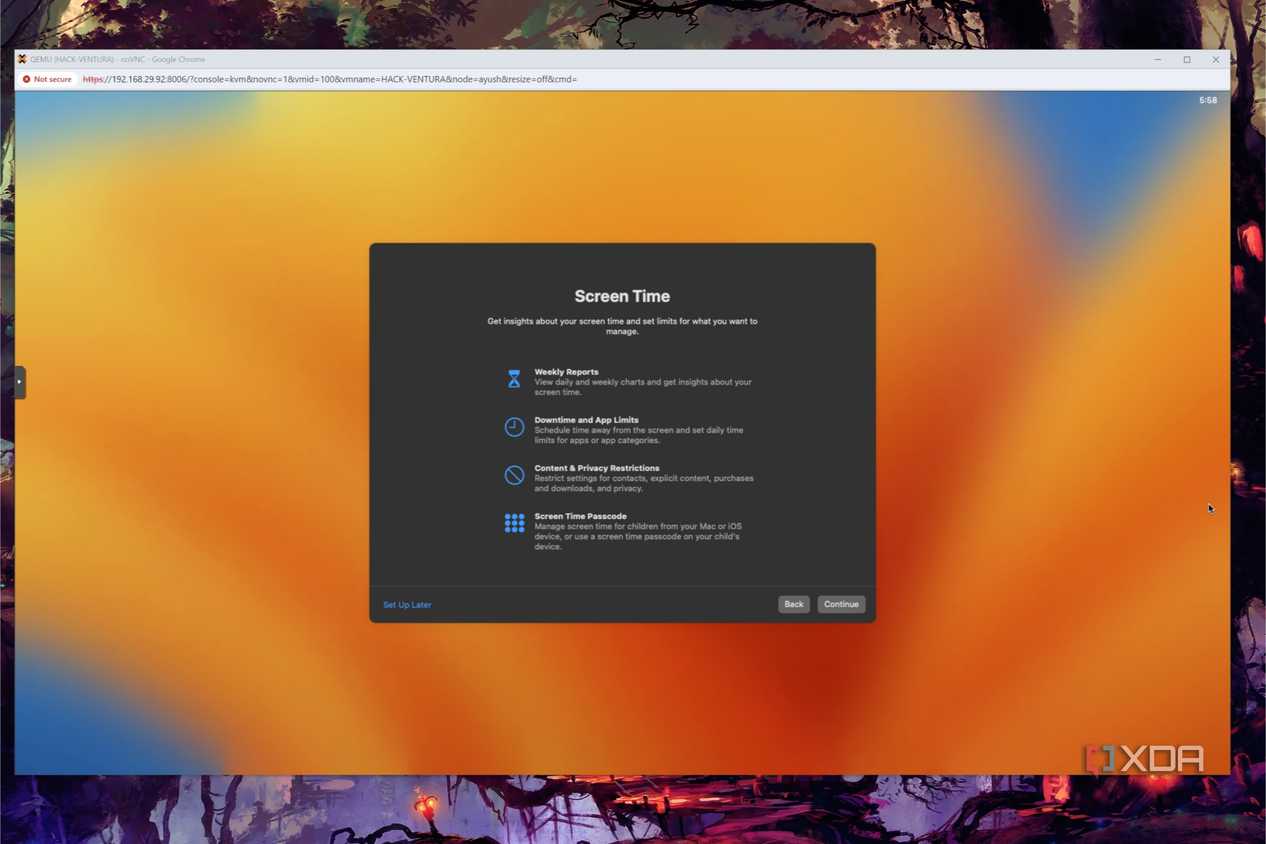This screenshot has height=844, width=1266.
Task: Click the Chrome address bar URL
Action: point(330,79)
